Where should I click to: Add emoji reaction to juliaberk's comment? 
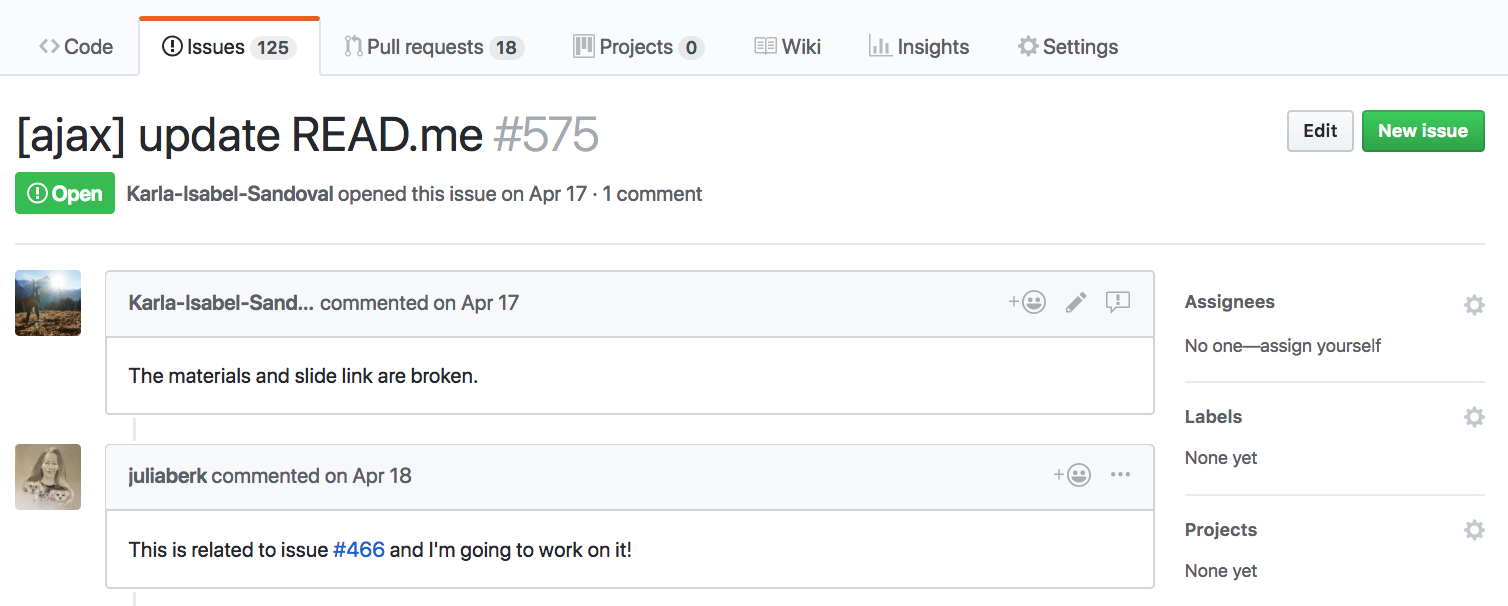point(1072,475)
